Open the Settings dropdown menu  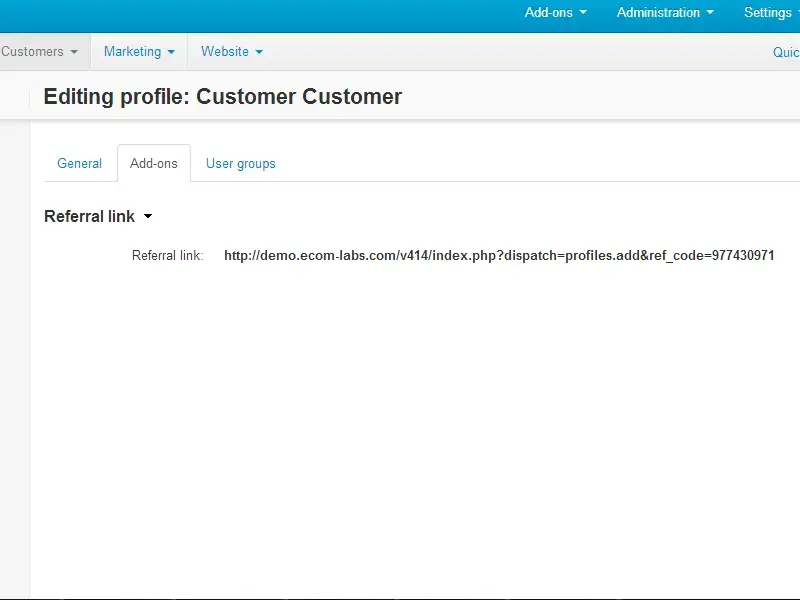(768, 13)
